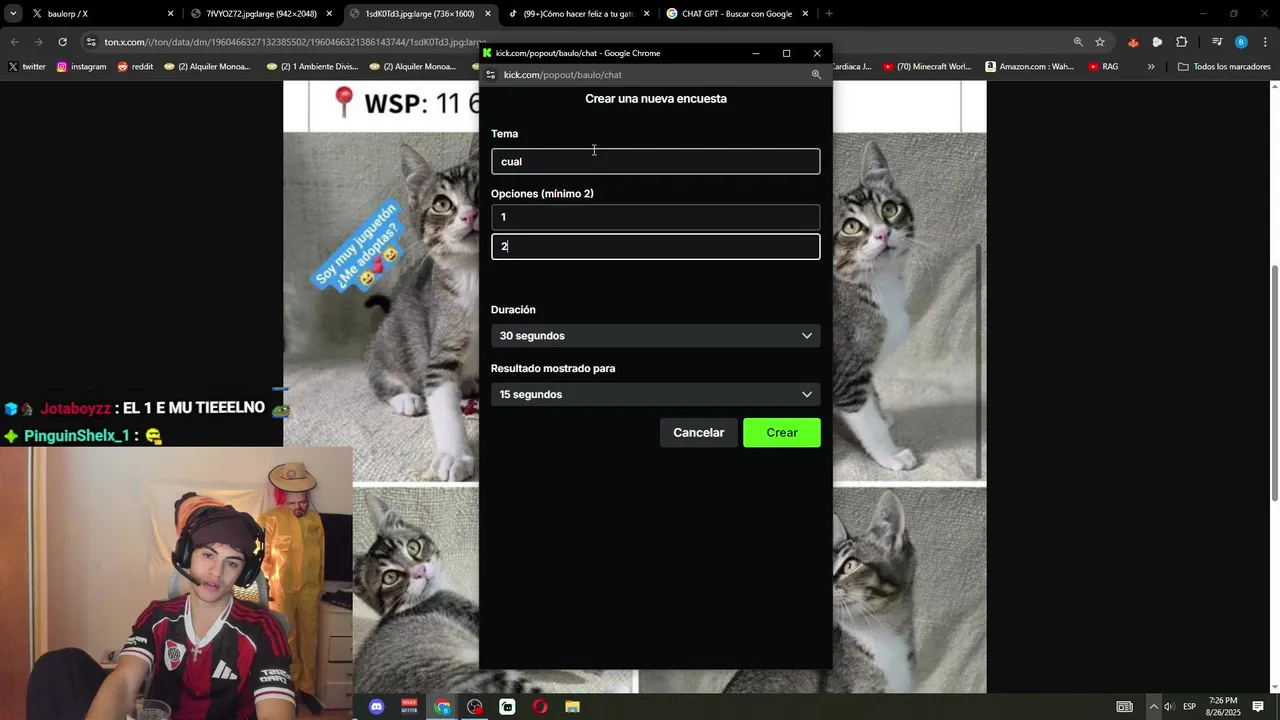The height and width of the screenshot is (720, 1280).
Task: Click the Brave-like red extension icon
Action: tap(1133, 42)
